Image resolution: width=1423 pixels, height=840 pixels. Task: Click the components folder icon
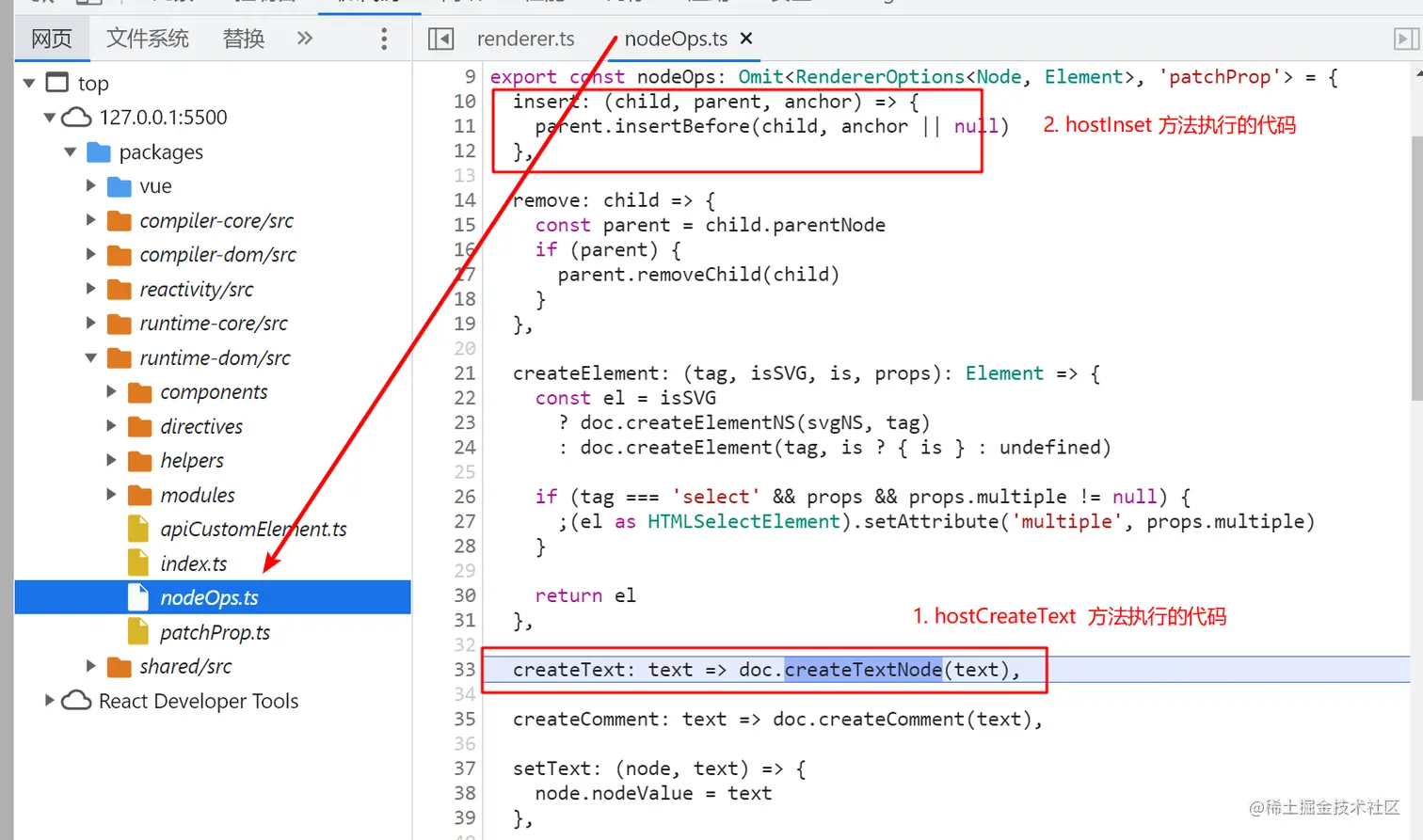pyautogui.click(x=140, y=391)
